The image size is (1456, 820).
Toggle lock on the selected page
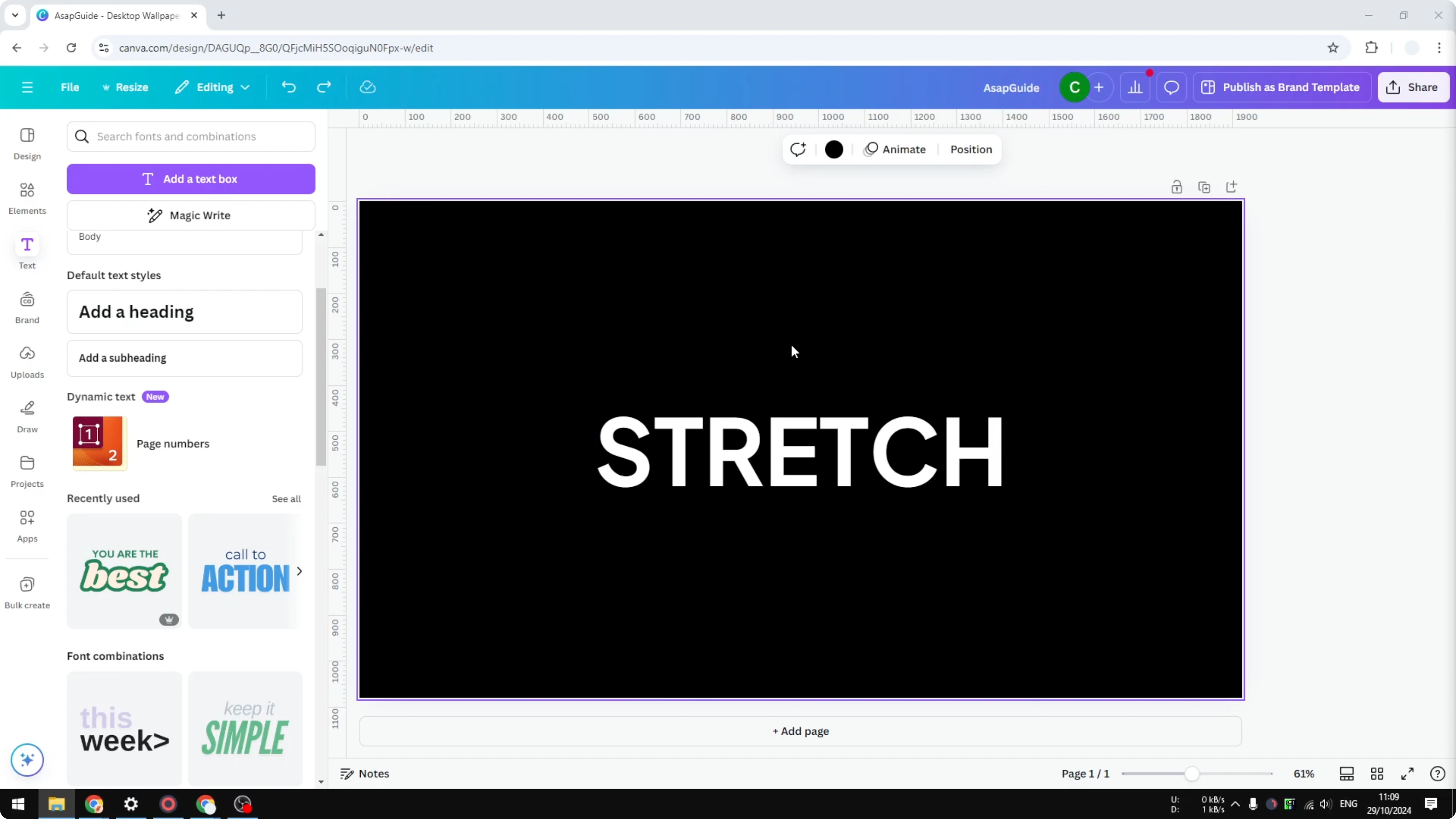coord(1177,187)
